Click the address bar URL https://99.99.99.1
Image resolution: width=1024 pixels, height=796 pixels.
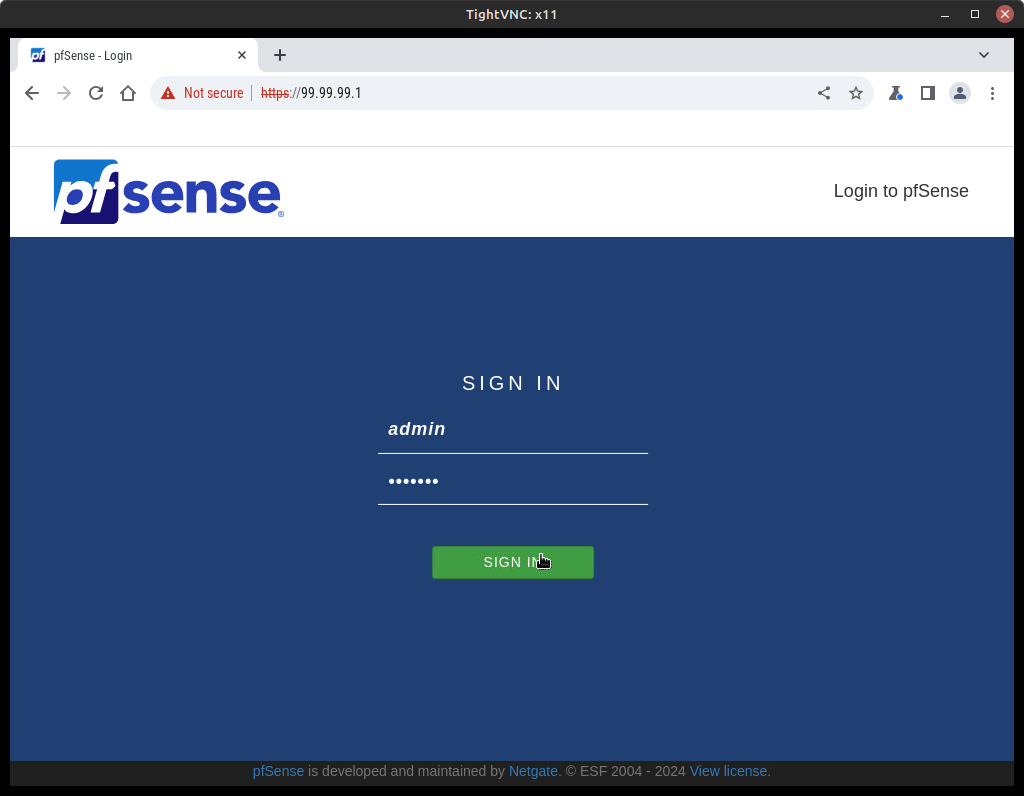tap(311, 93)
